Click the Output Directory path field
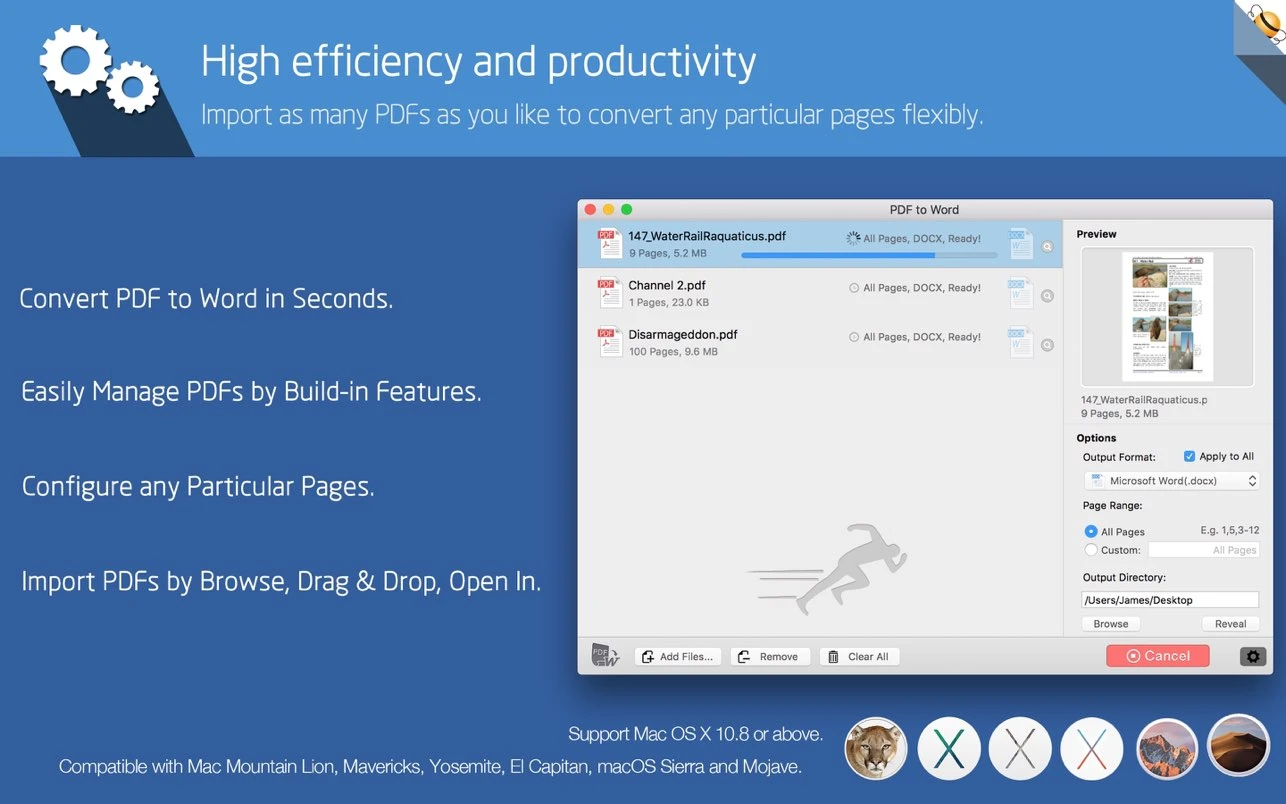 (1170, 600)
